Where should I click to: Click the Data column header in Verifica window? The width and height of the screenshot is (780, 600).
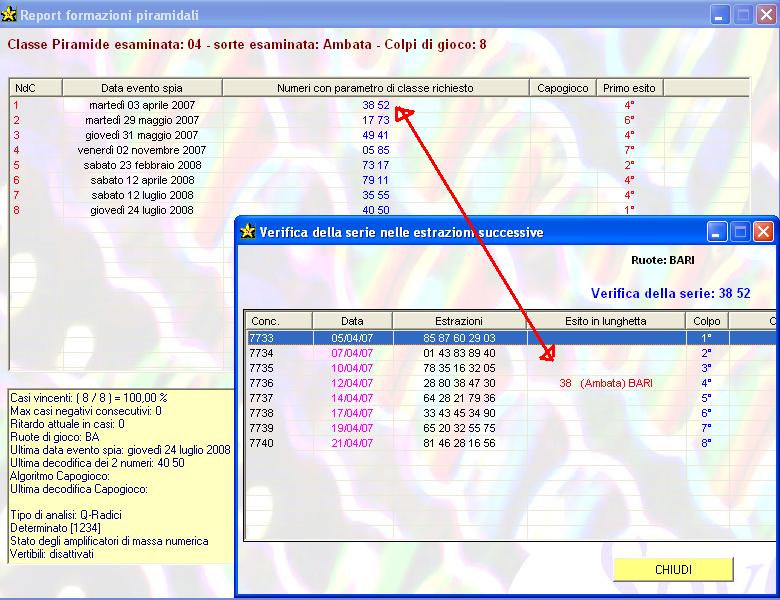(352, 321)
